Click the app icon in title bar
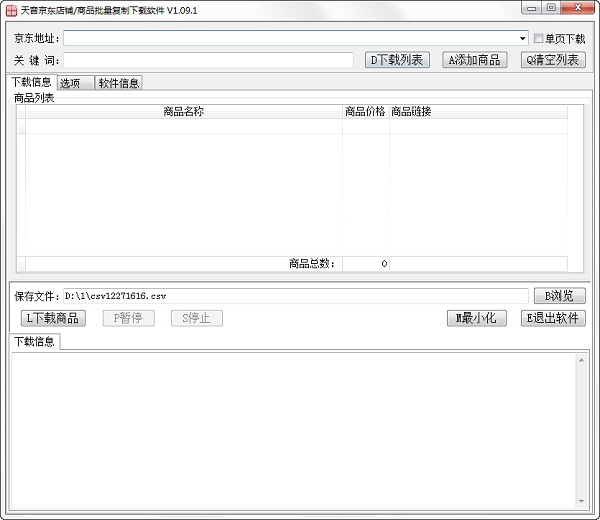This screenshot has height=520, width=600. click(11, 10)
